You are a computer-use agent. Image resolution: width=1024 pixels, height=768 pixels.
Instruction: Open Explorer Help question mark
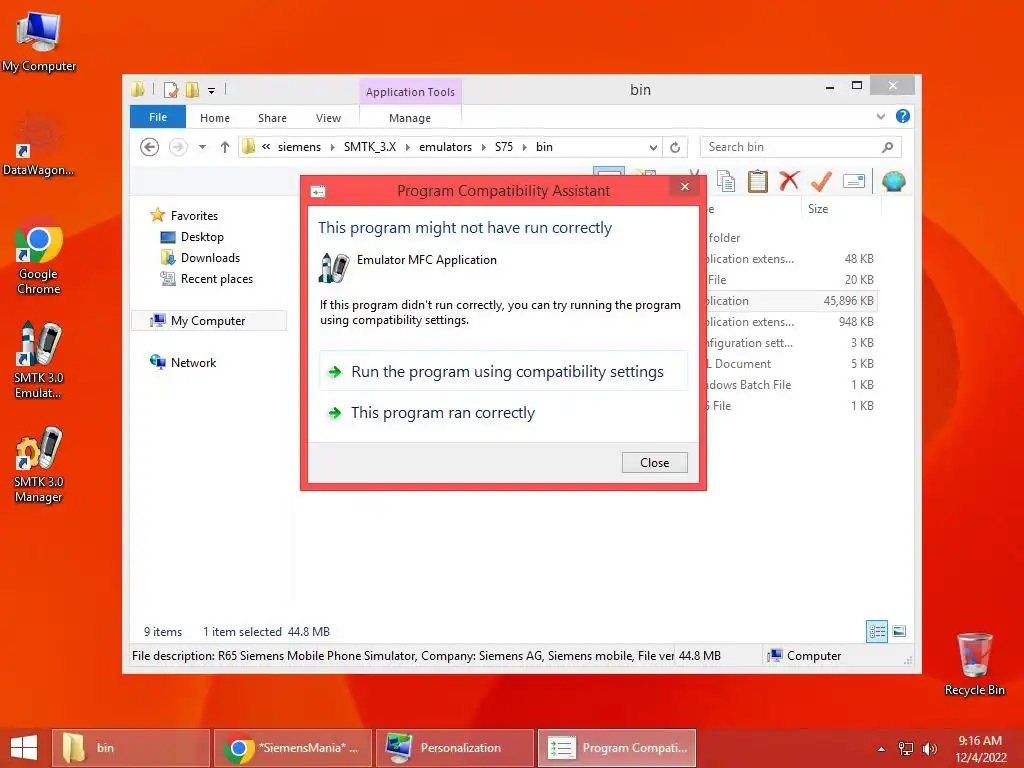pos(903,116)
